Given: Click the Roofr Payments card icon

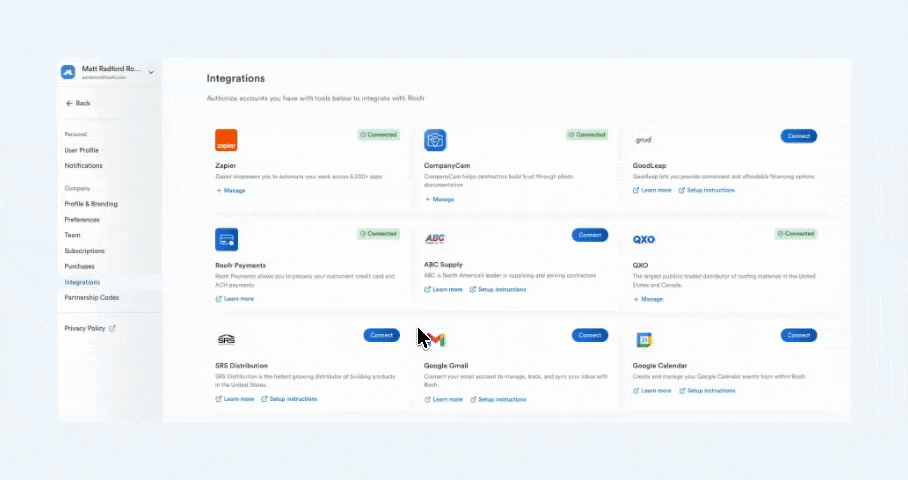Looking at the screenshot, I should pyautogui.click(x=226, y=239).
